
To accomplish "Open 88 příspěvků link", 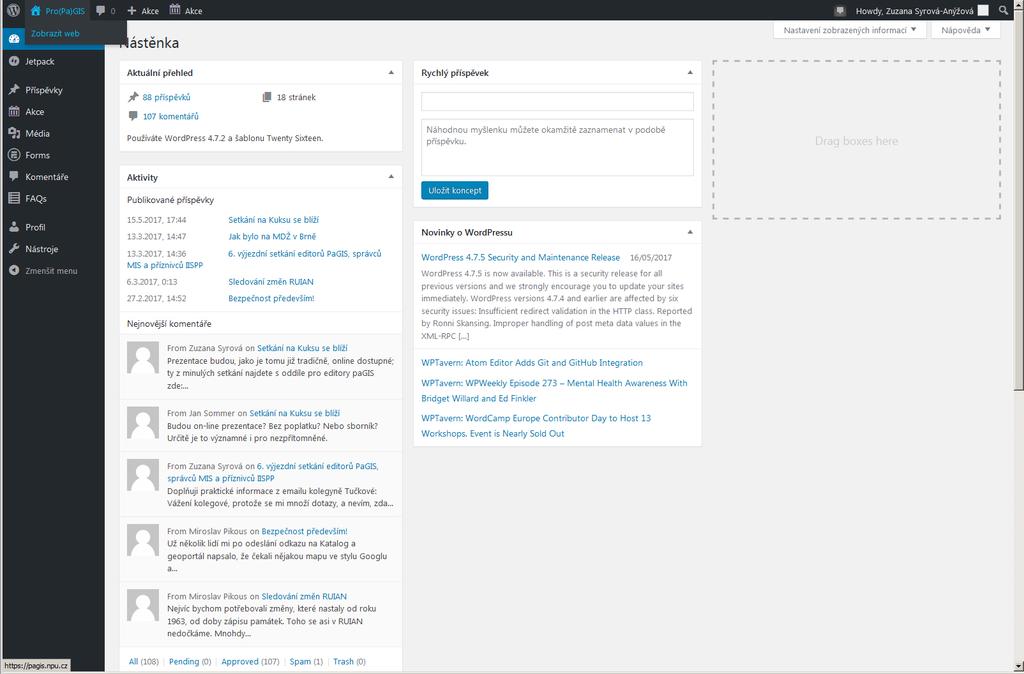I will [x=167, y=97].
